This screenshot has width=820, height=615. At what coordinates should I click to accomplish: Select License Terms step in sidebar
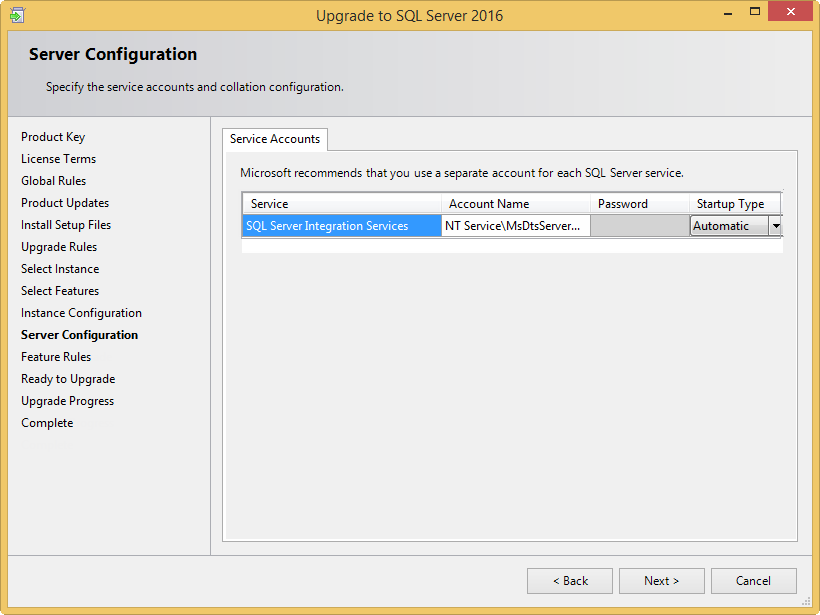coord(59,159)
